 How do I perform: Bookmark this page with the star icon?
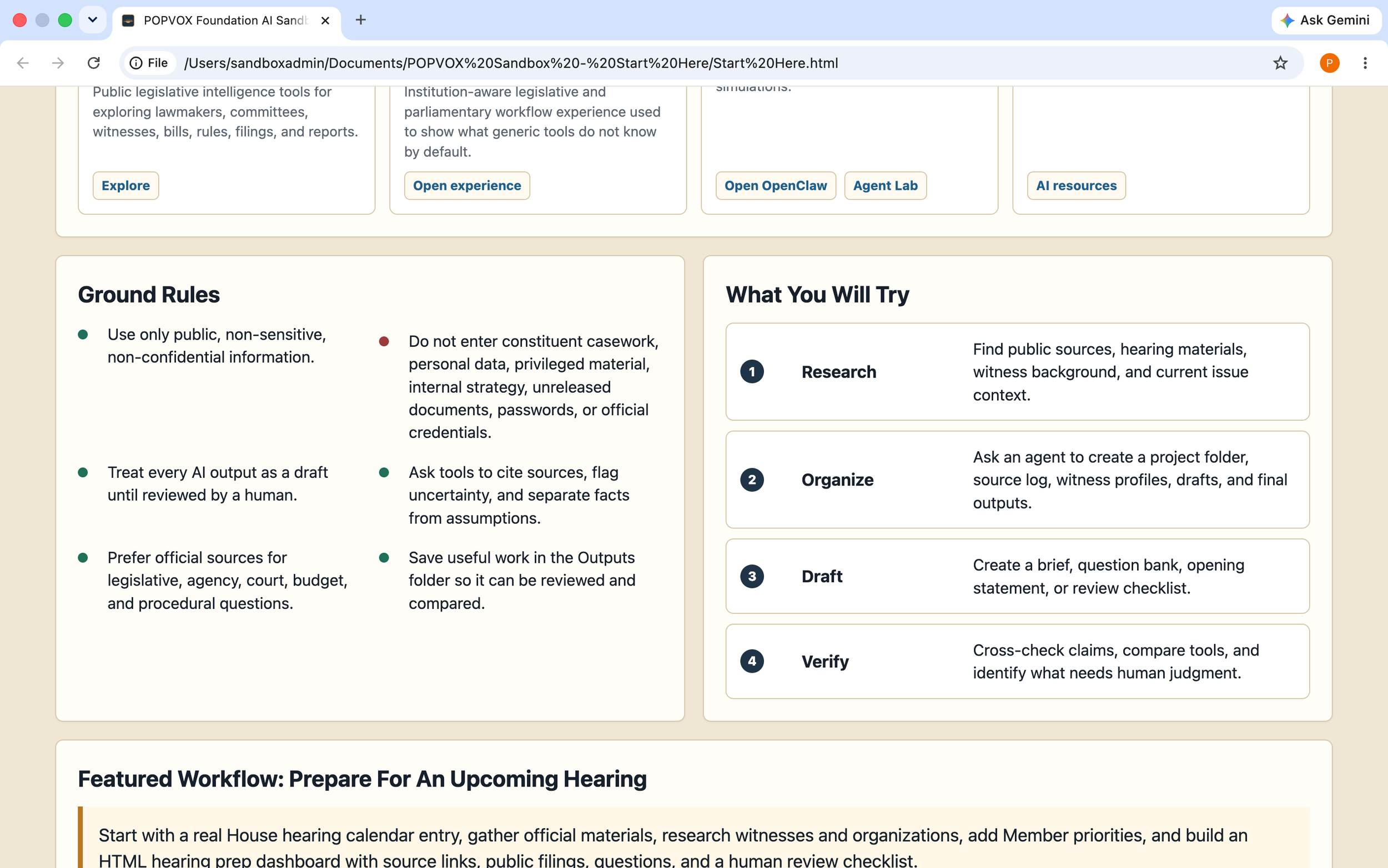click(x=1280, y=63)
